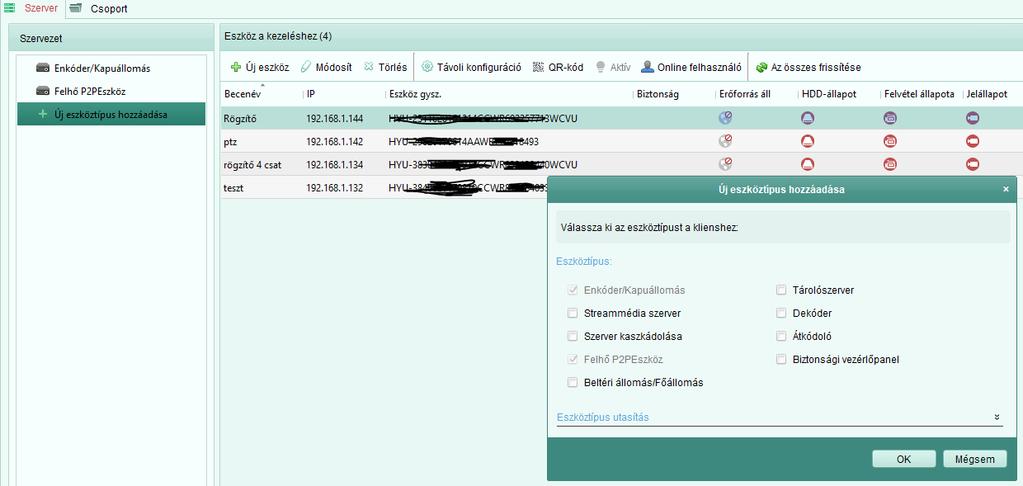This screenshot has height=486, width=1023.
Task: Click IP address 192.168.1.134
Action: coord(335,165)
